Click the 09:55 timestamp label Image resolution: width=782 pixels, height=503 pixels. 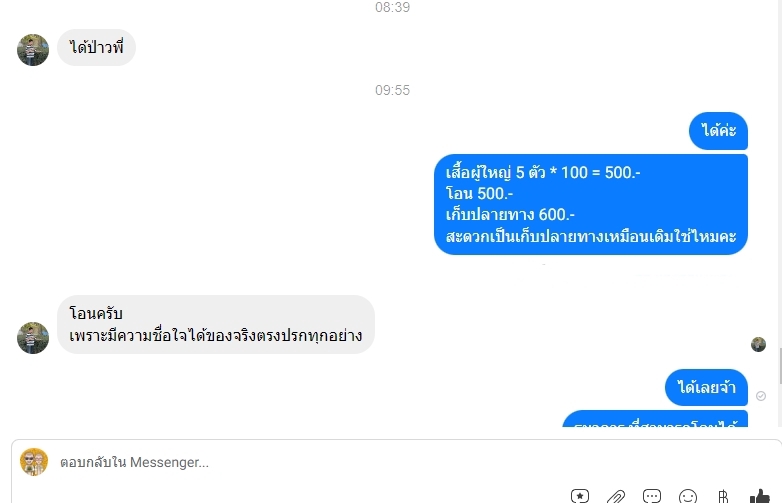click(x=392, y=90)
